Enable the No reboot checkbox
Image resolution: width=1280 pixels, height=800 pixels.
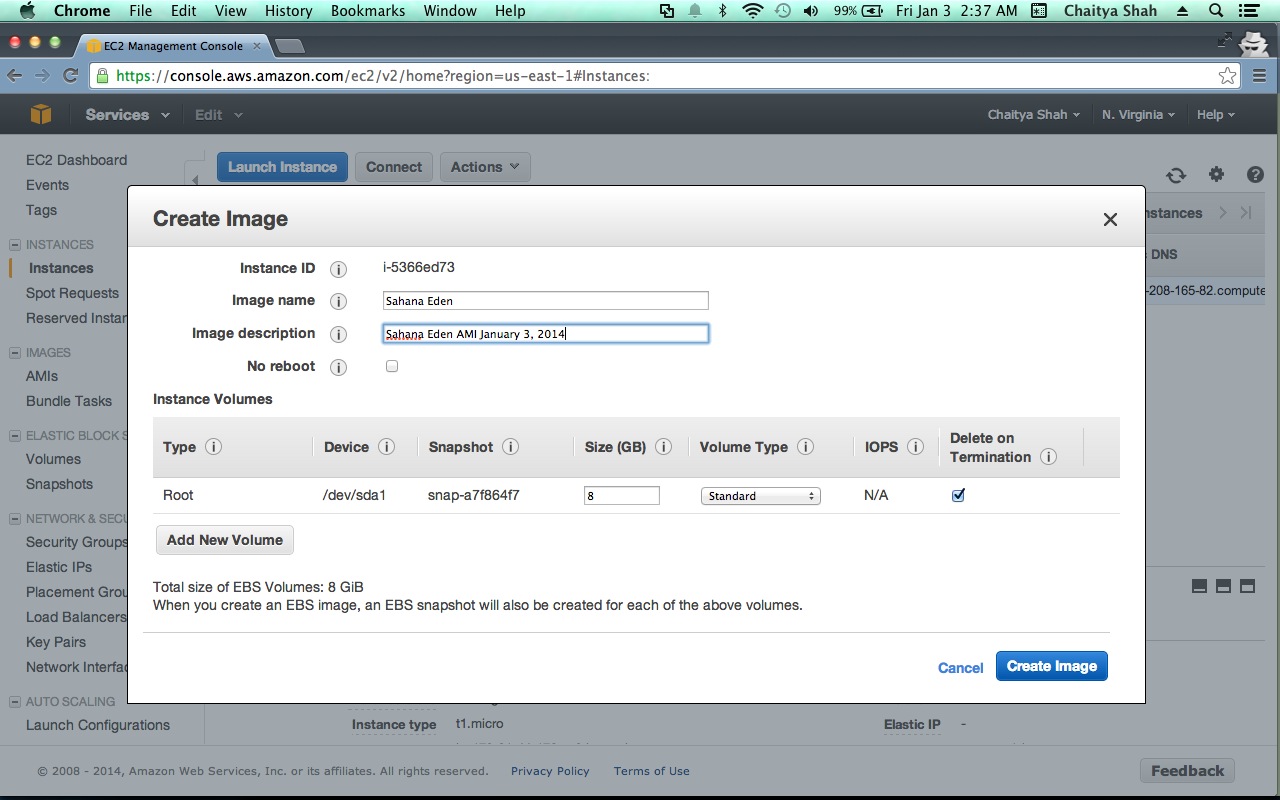(392, 366)
